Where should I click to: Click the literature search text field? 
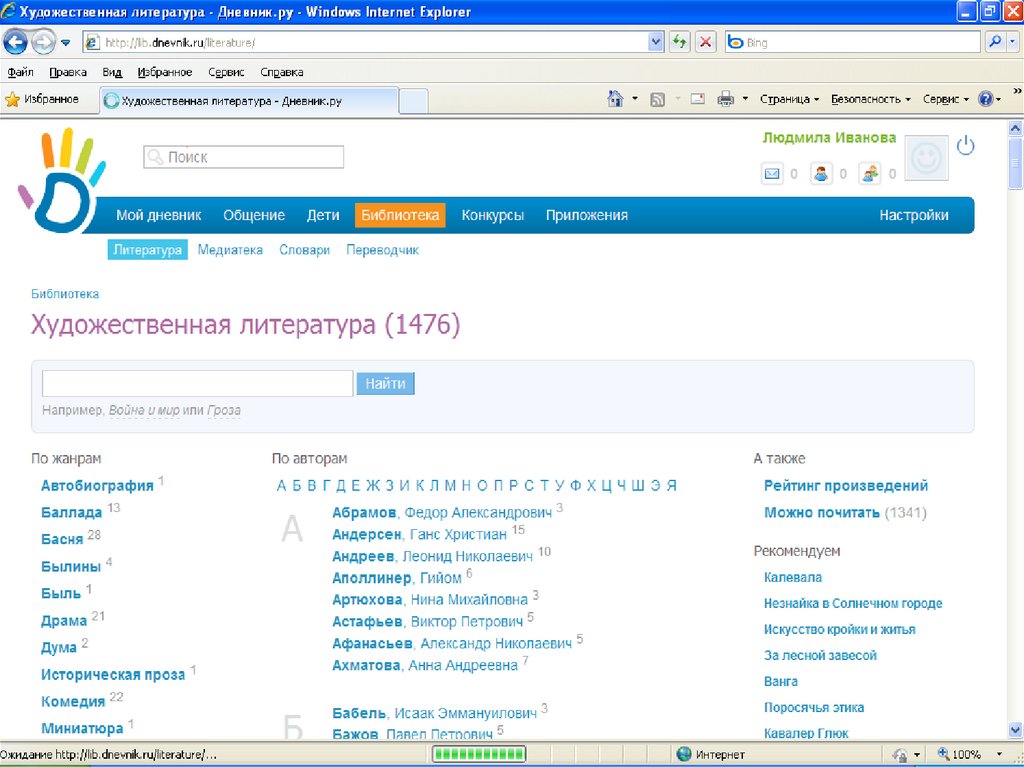197,384
